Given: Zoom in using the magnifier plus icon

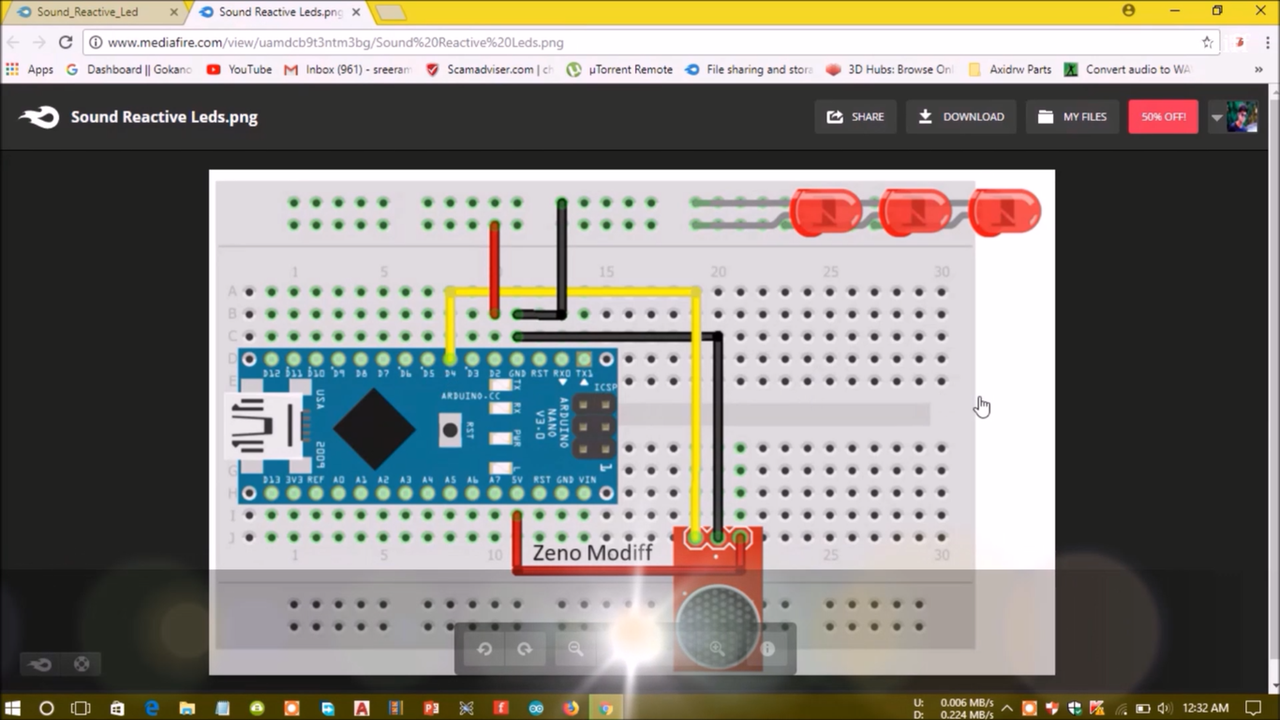Looking at the screenshot, I should [x=717, y=649].
